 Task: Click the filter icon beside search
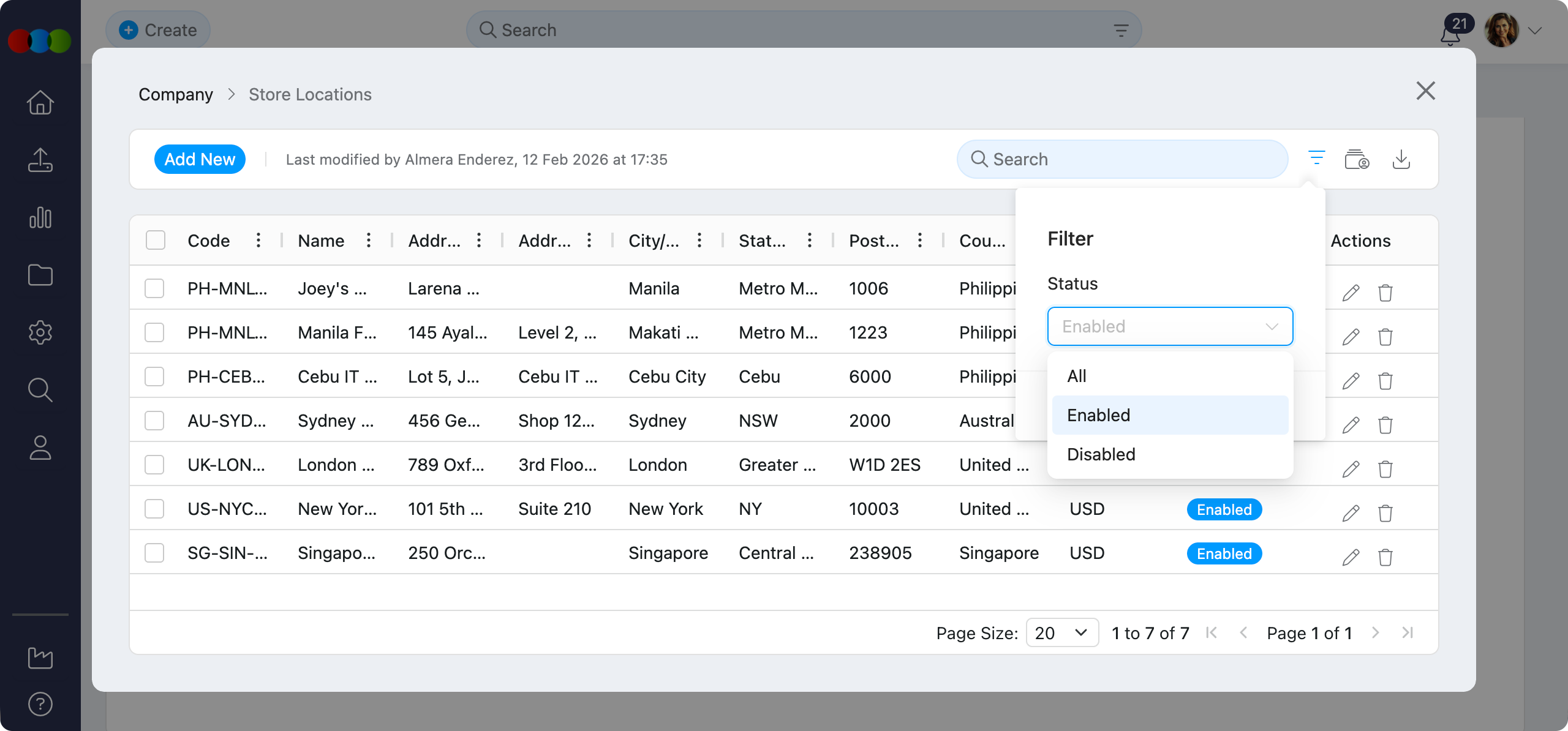1316,159
